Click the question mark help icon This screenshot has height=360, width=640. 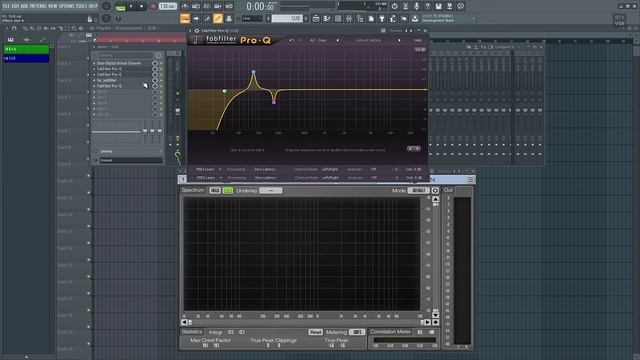click(x=427, y=7)
